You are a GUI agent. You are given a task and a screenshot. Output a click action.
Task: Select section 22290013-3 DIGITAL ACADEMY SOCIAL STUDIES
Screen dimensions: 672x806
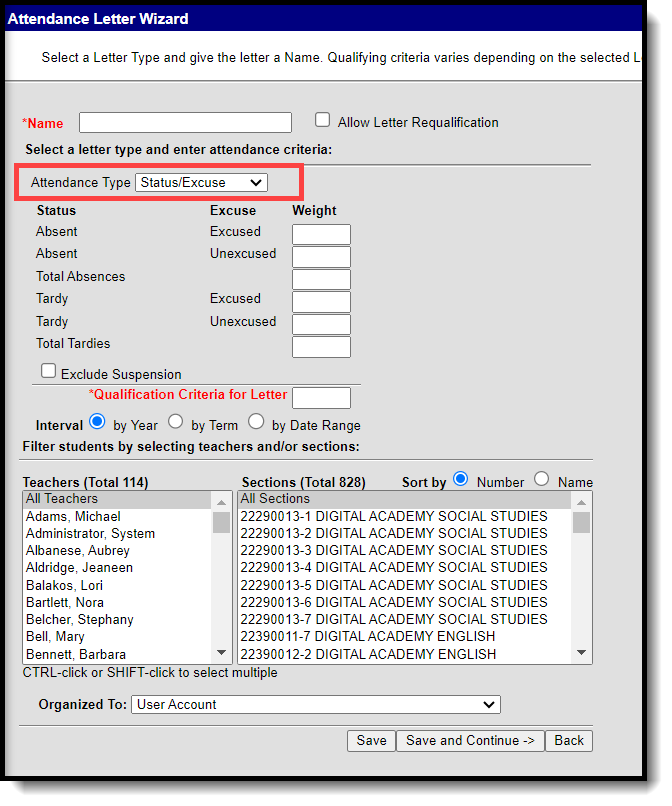[x=405, y=551]
